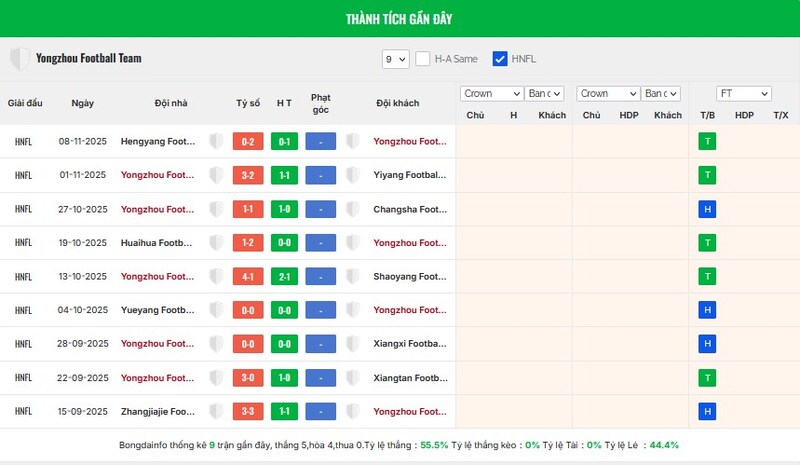Click blue H badge for 15-09-2025 match
The width and height of the screenshot is (800, 465).
(x=707, y=411)
